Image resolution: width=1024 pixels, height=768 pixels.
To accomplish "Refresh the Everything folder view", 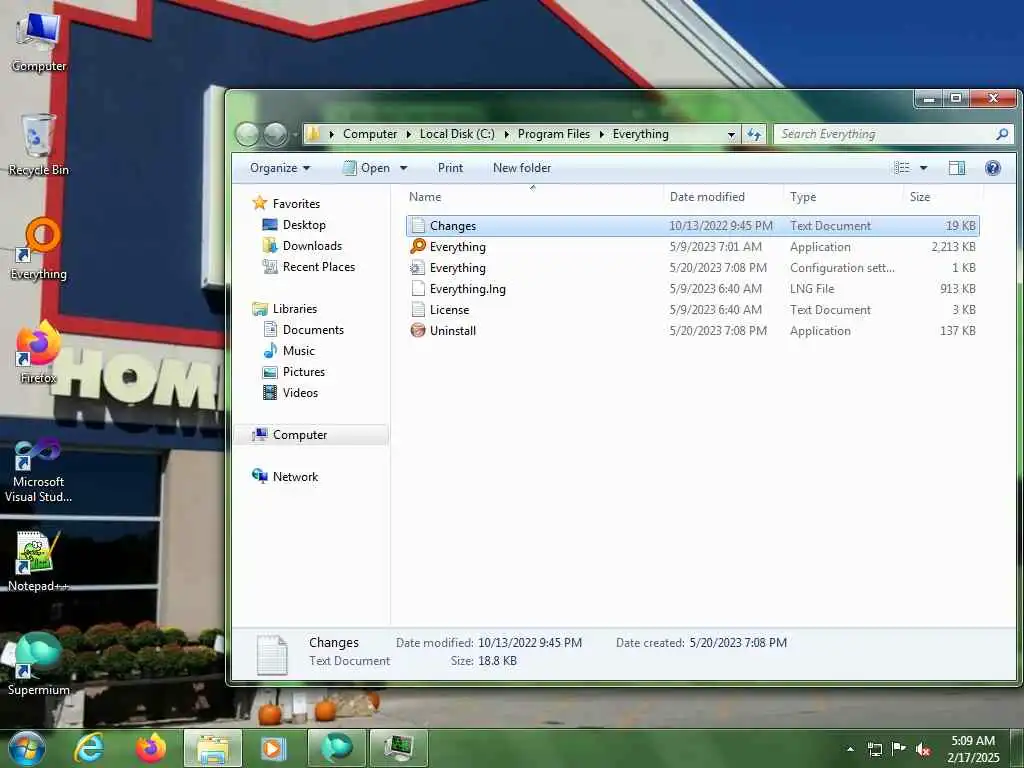I will pyautogui.click(x=754, y=134).
